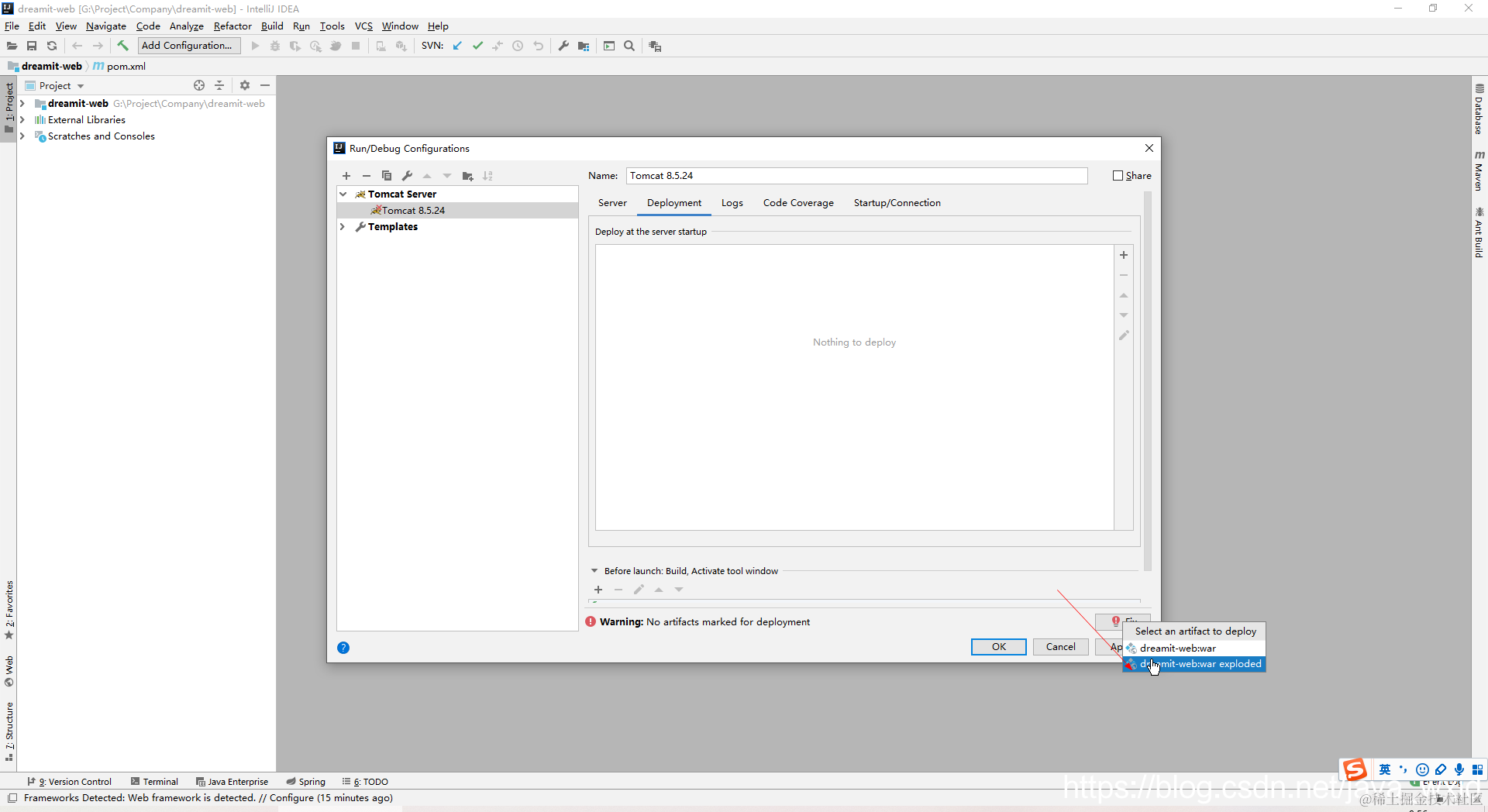Viewport: 1488px width, 812px height.
Task: Click the locate target icon in Project panel
Action: tap(199, 85)
